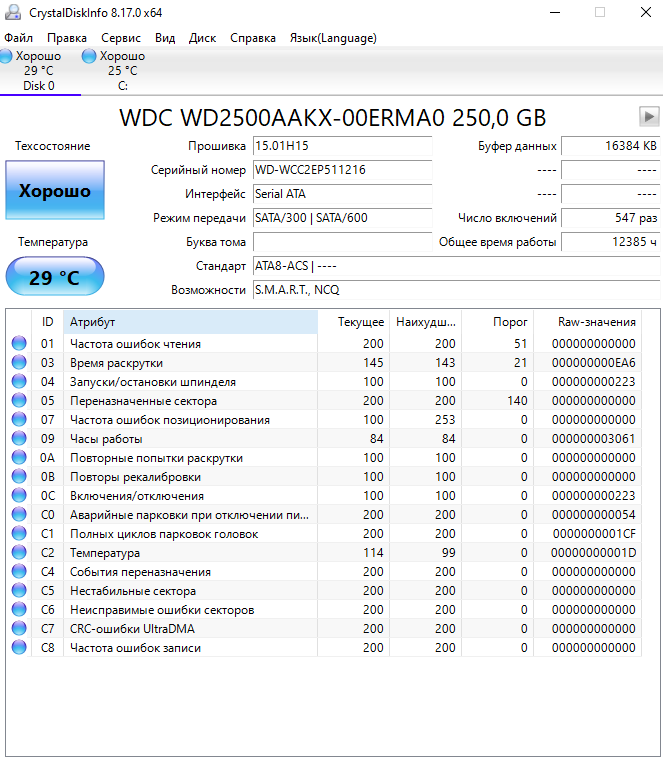Image resolution: width=663 pixels, height=763 pixels.
Task: Click the empty Буква тома field
Action: (x=342, y=242)
